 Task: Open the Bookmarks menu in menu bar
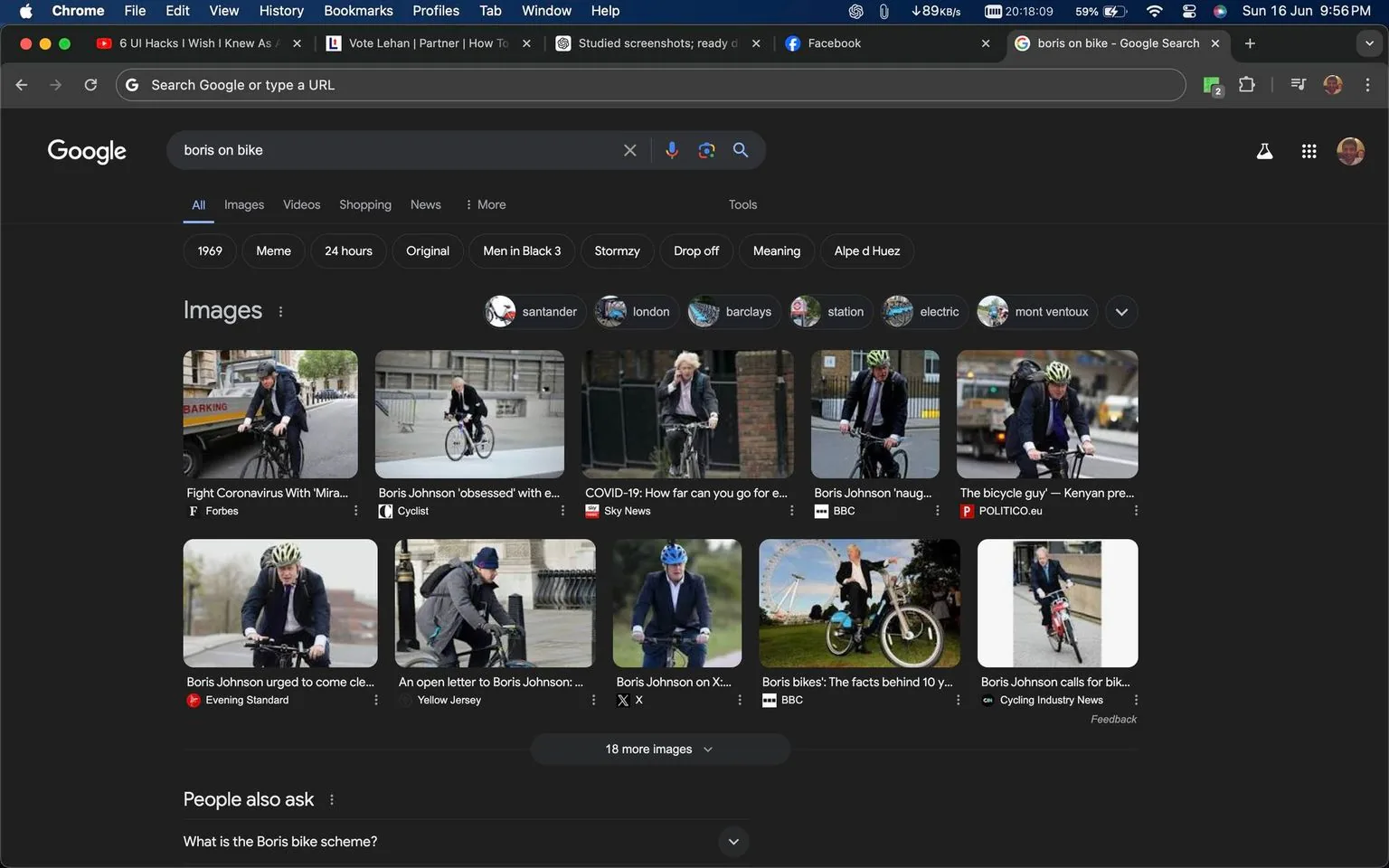[x=357, y=11]
